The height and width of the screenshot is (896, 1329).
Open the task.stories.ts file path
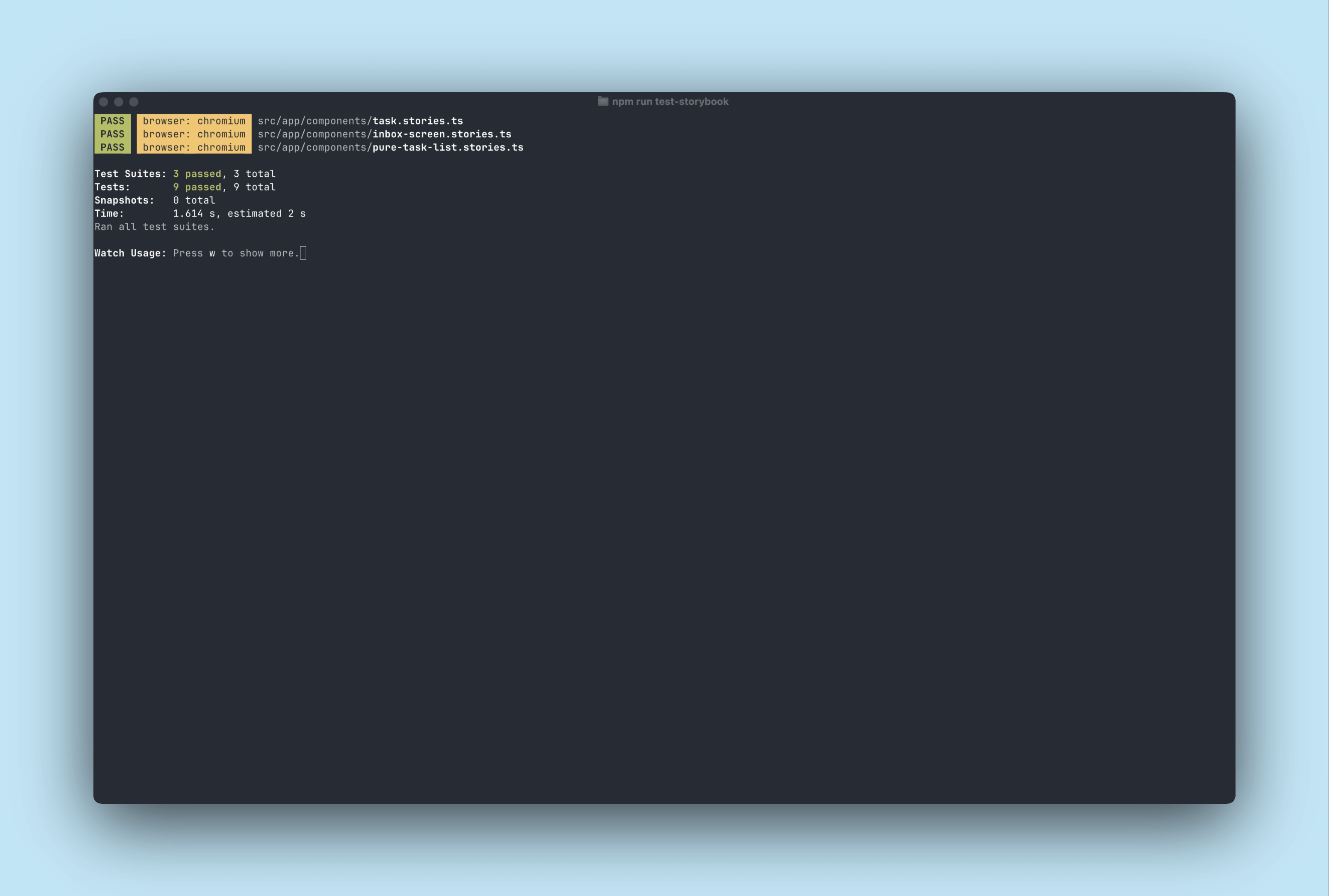(x=360, y=121)
